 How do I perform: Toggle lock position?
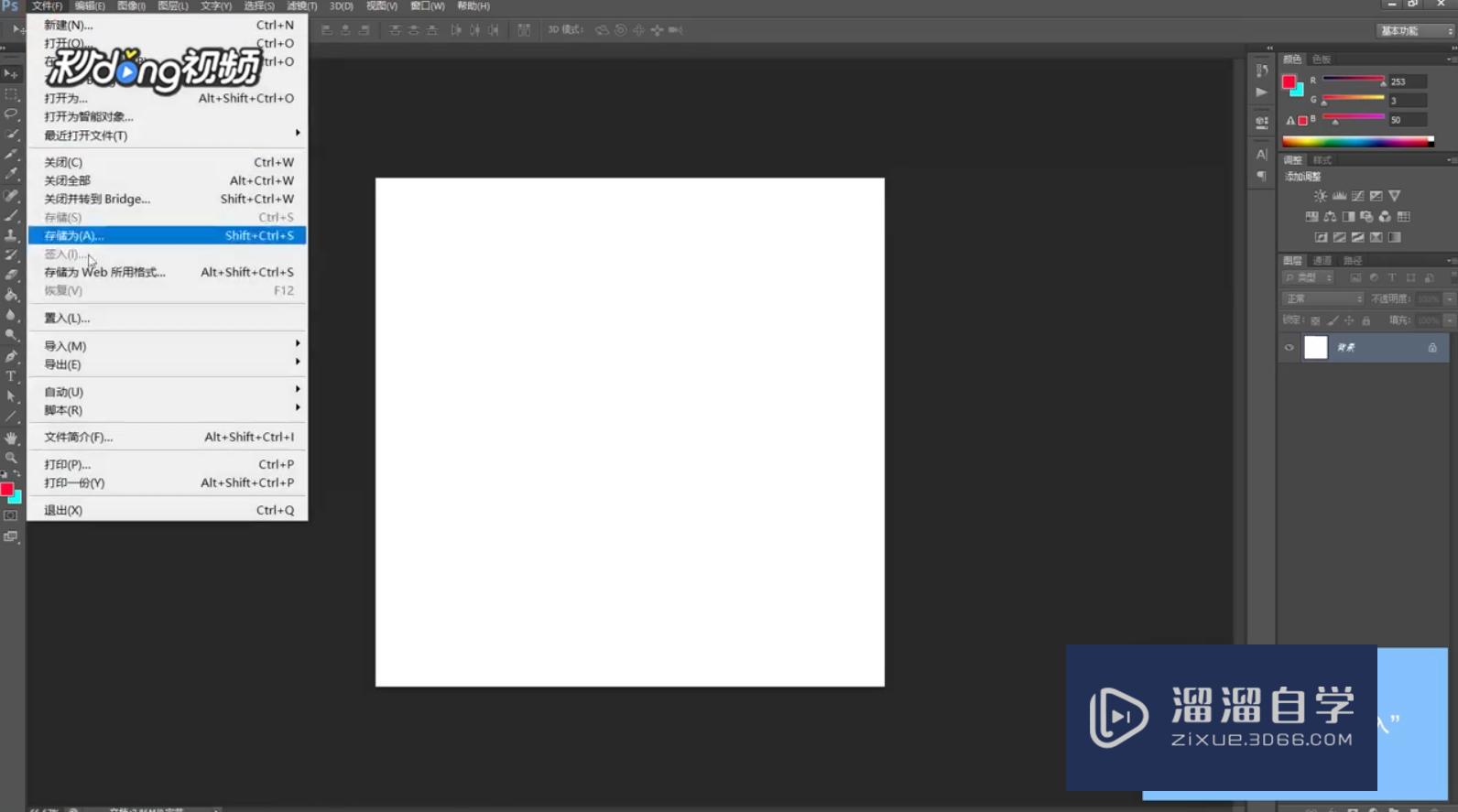(x=1349, y=320)
